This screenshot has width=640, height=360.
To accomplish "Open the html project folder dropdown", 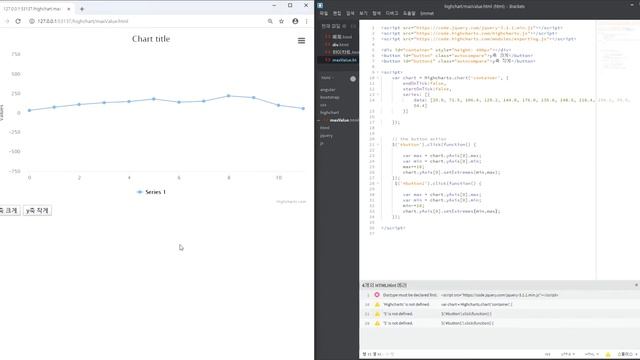I will (x=327, y=78).
